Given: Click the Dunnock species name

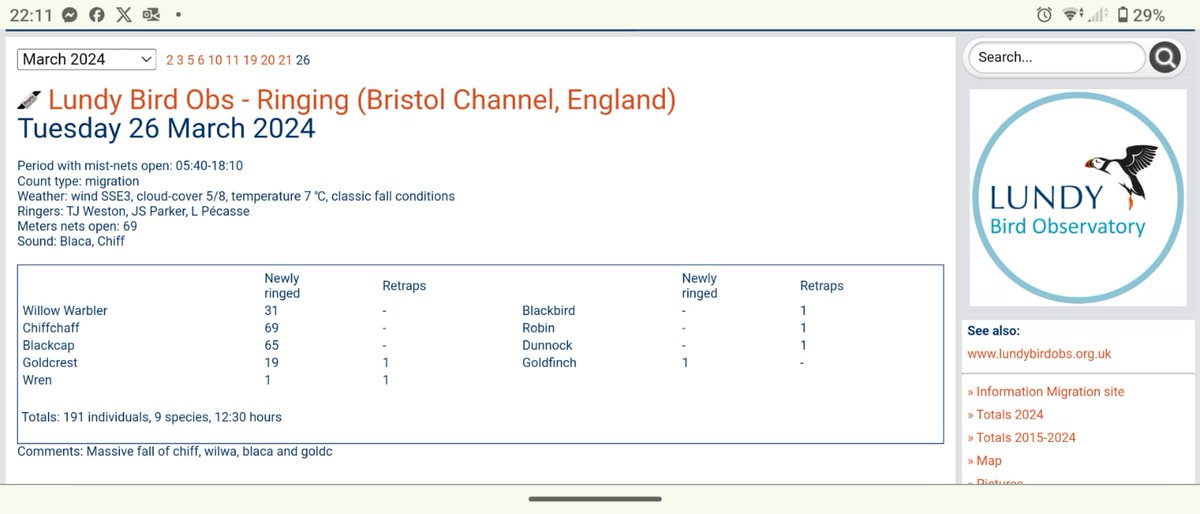Looking at the screenshot, I should click(x=547, y=345).
